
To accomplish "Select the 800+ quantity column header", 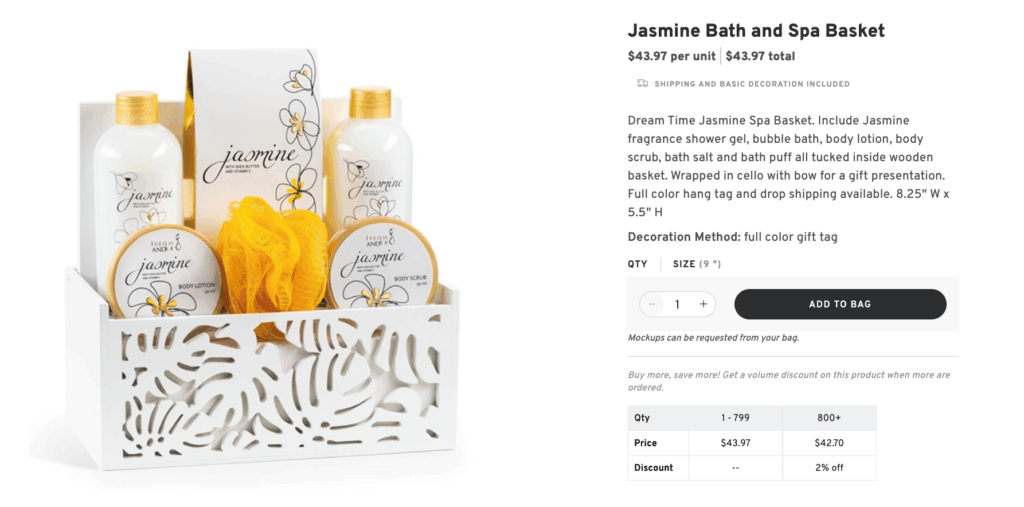I will [829, 418].
